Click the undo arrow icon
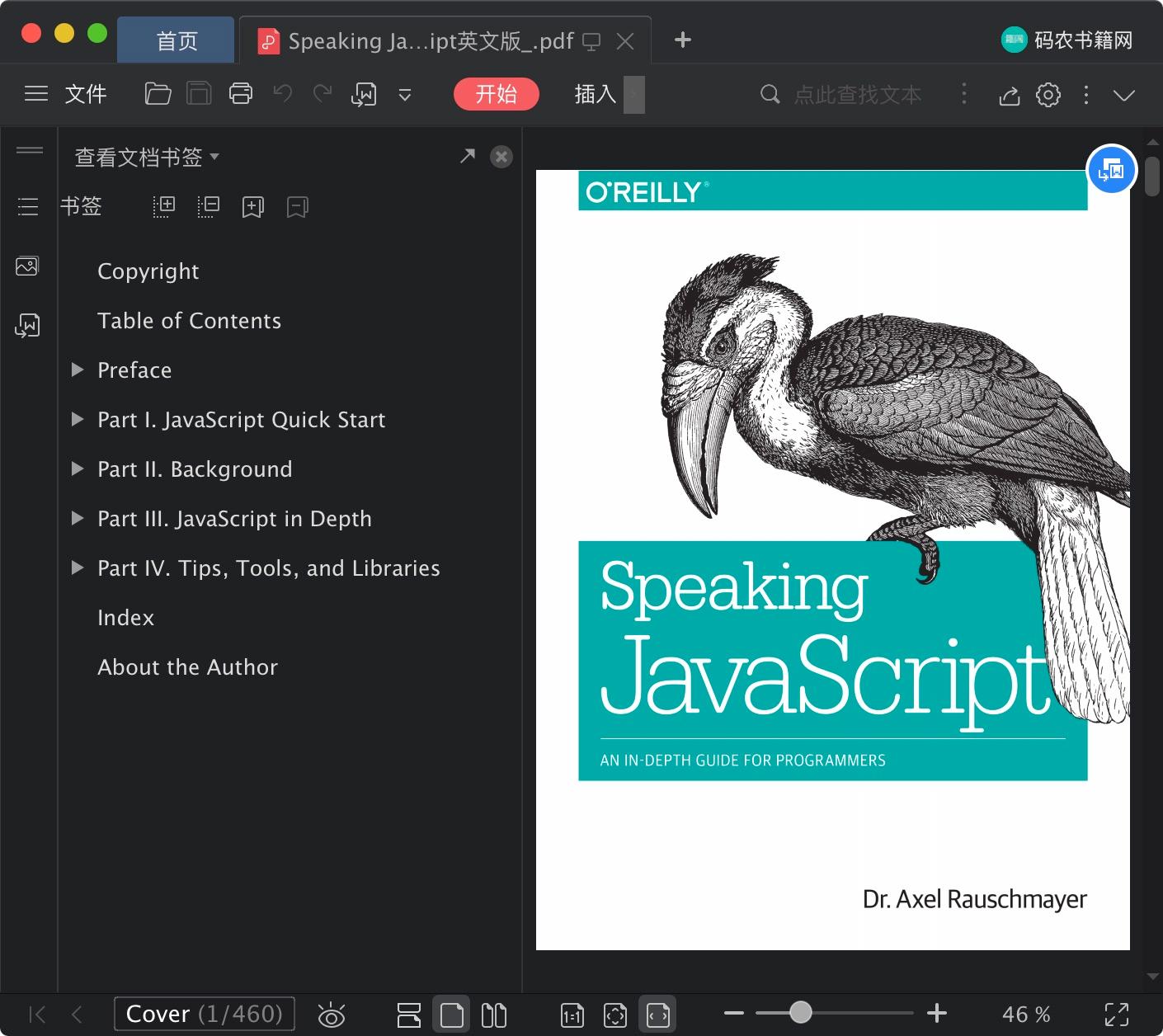 coord(283,93)
